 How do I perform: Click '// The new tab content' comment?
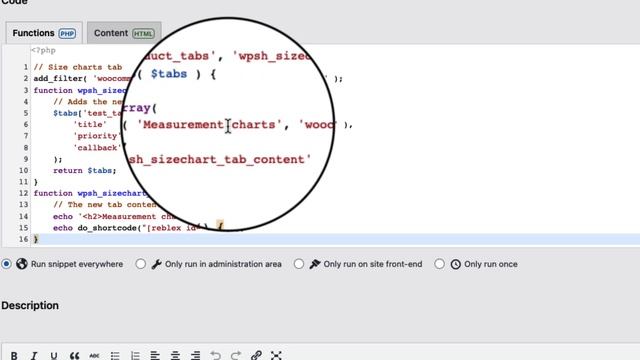[x=104, y=205]
